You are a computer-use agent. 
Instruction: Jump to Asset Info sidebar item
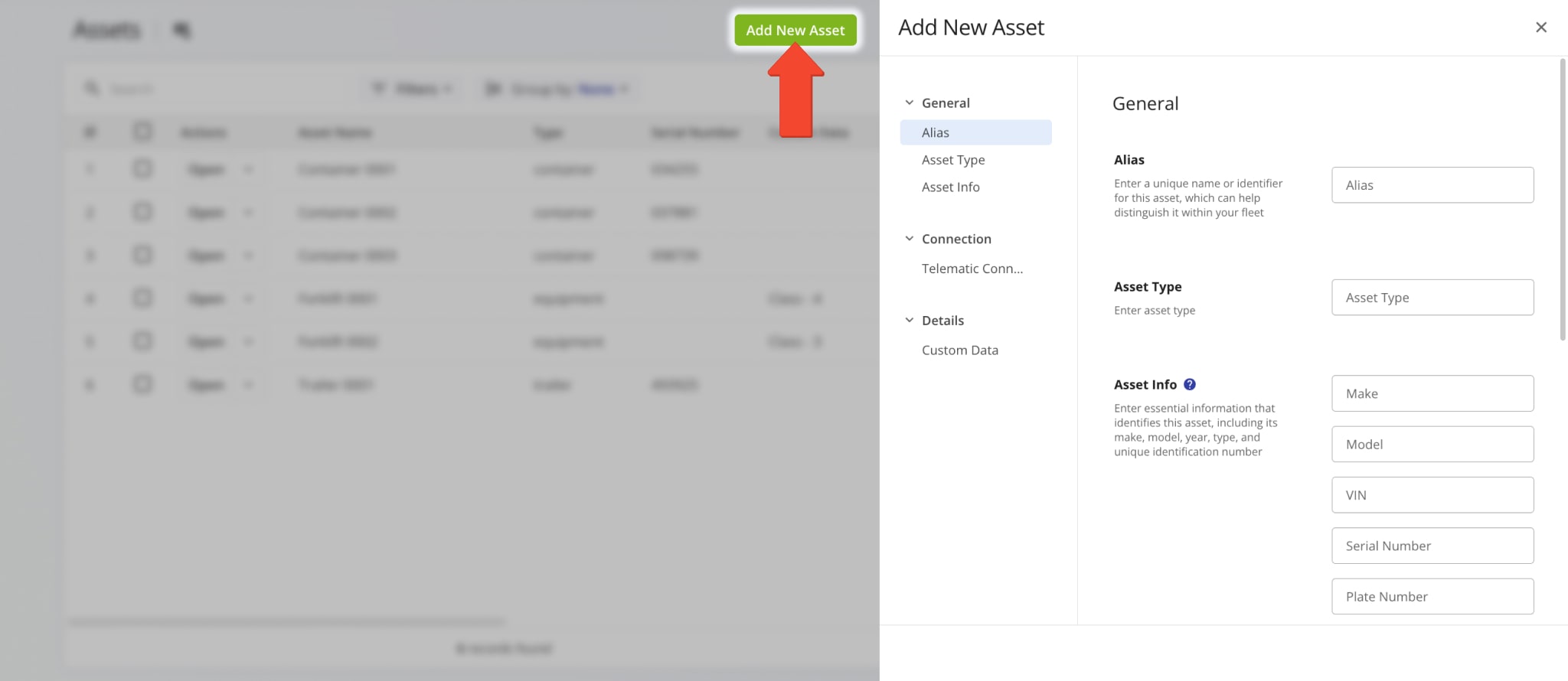(950, 187)
